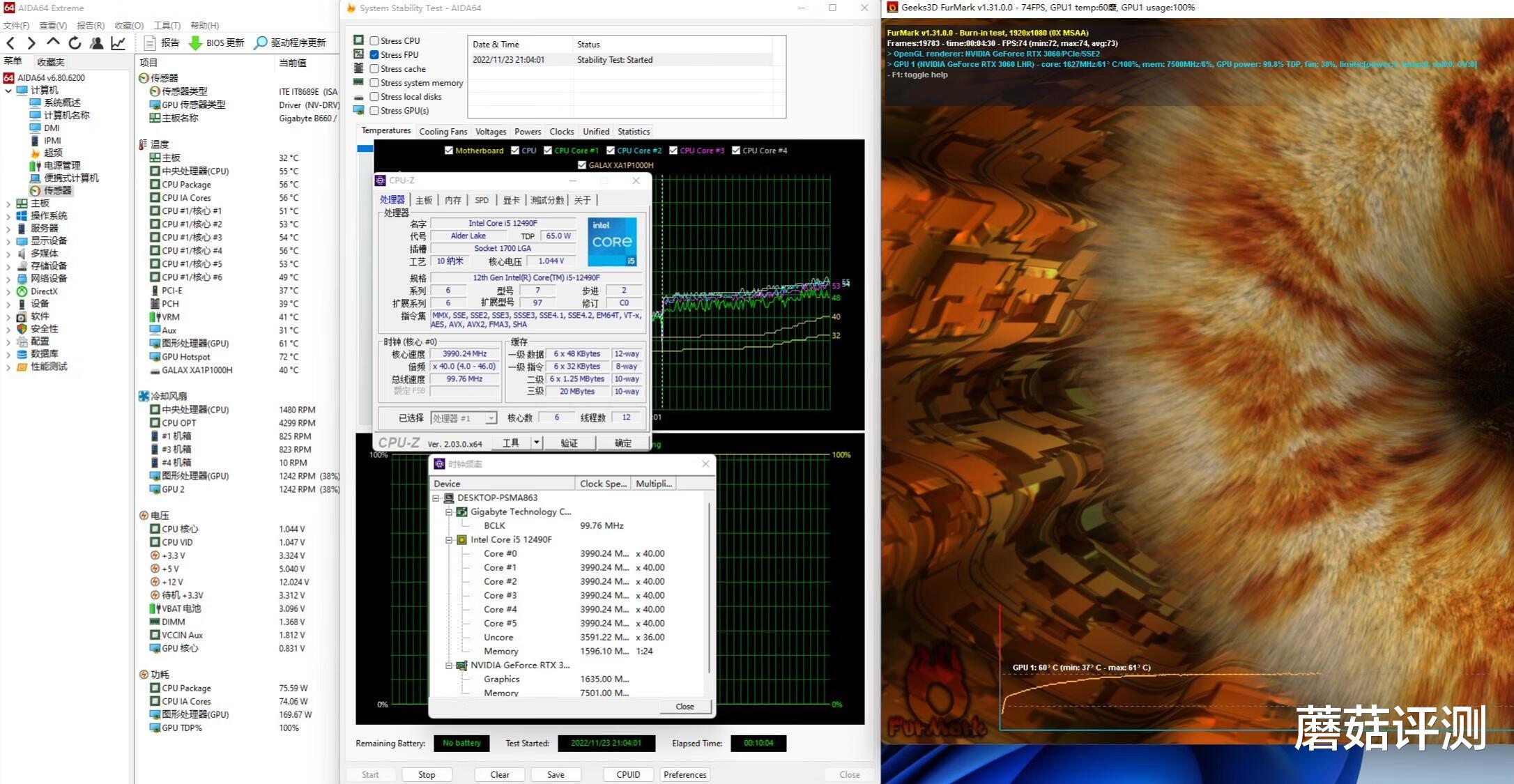Click the Elapsed Time display field
The height and width of the screenshot is (784, 1514).
(x=758, y=743)
